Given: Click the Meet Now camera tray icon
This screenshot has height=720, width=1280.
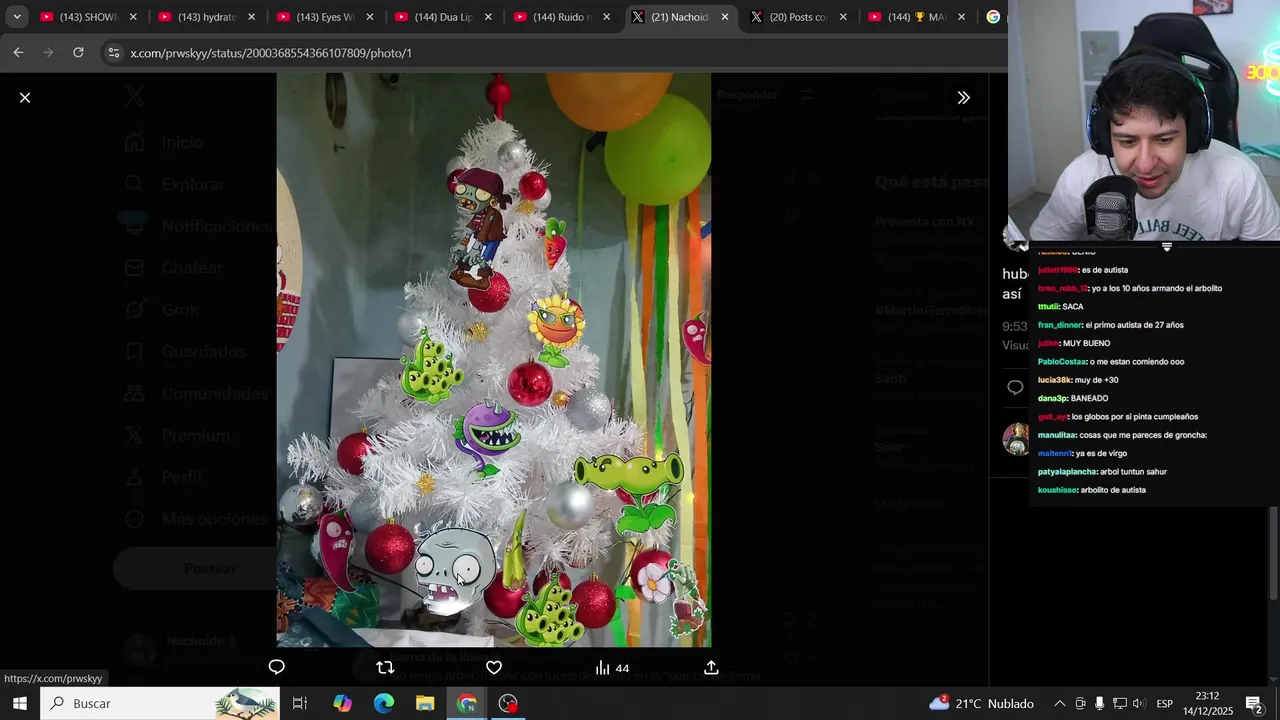Looking at the screenshot, I should click(1080, 703).
